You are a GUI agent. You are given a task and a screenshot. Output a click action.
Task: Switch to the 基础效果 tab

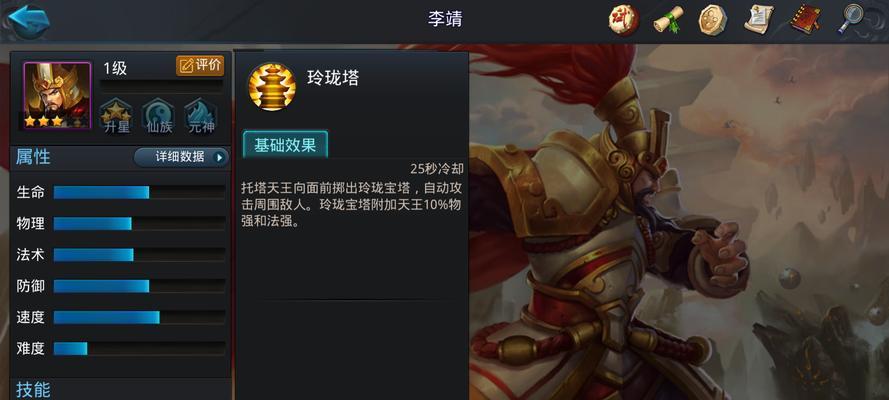tap(285, 145)
